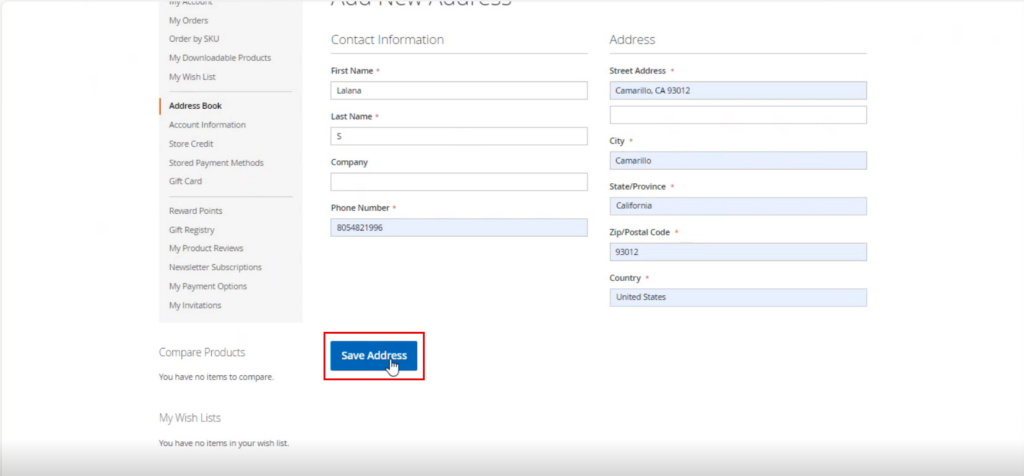Click the second empty Street Address line
Image resolution: width=1024 pixels, height=476 pixels.
tap(738, 115)
